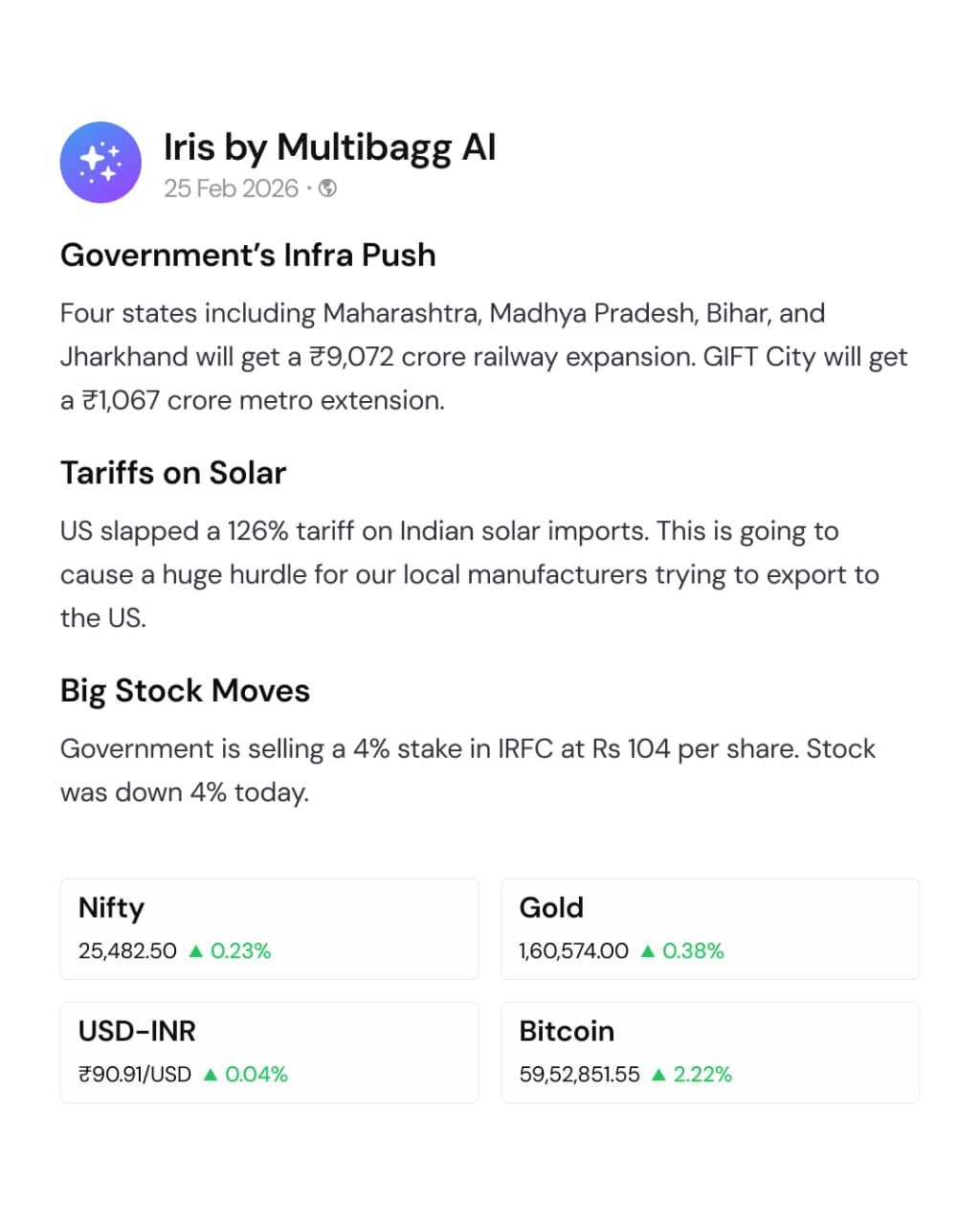Click the green up arrow beside Gold
The image size is (980, 1225).
tap(648, 951)
